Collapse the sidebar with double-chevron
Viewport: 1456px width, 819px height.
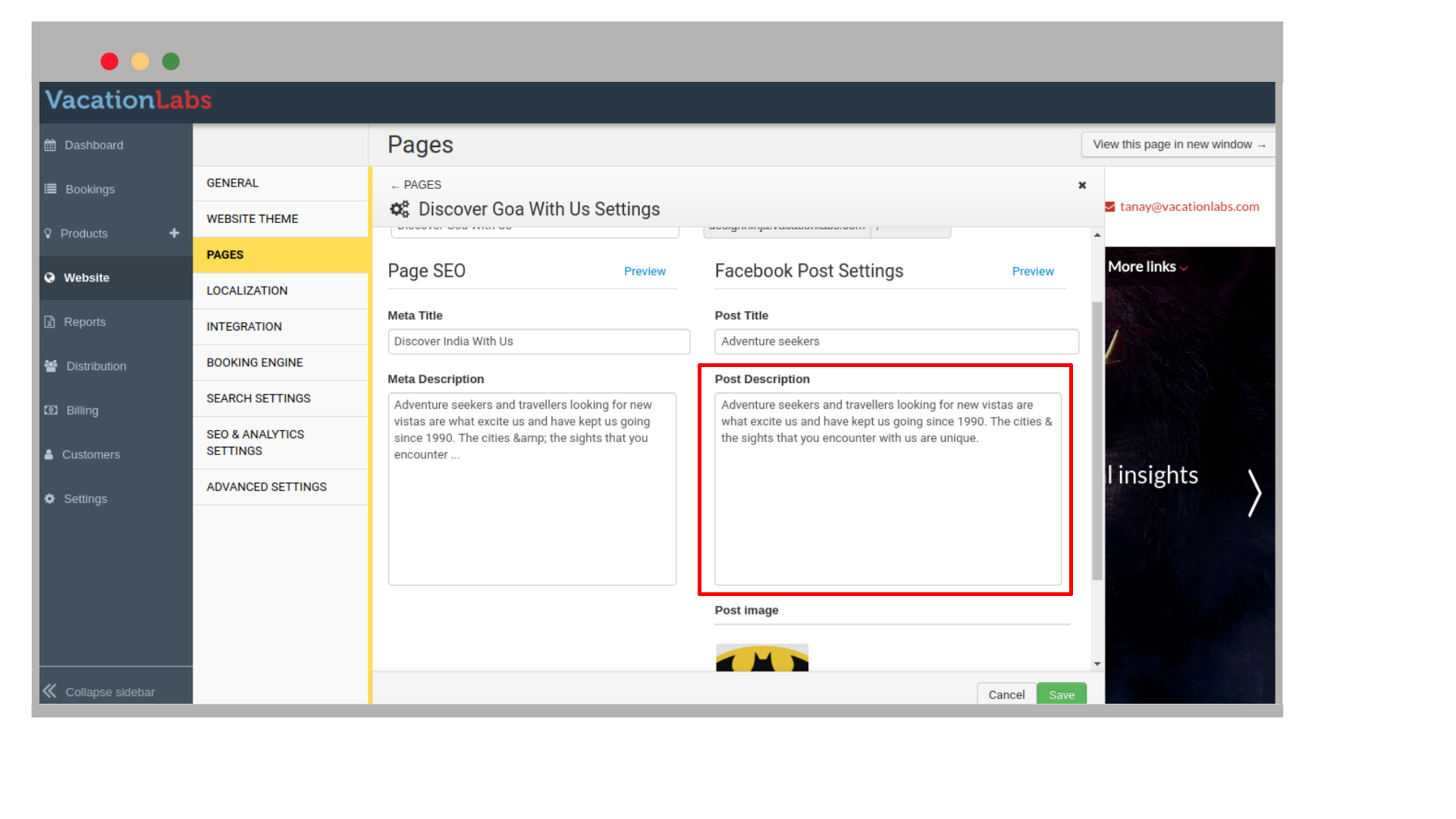(50, 691)
